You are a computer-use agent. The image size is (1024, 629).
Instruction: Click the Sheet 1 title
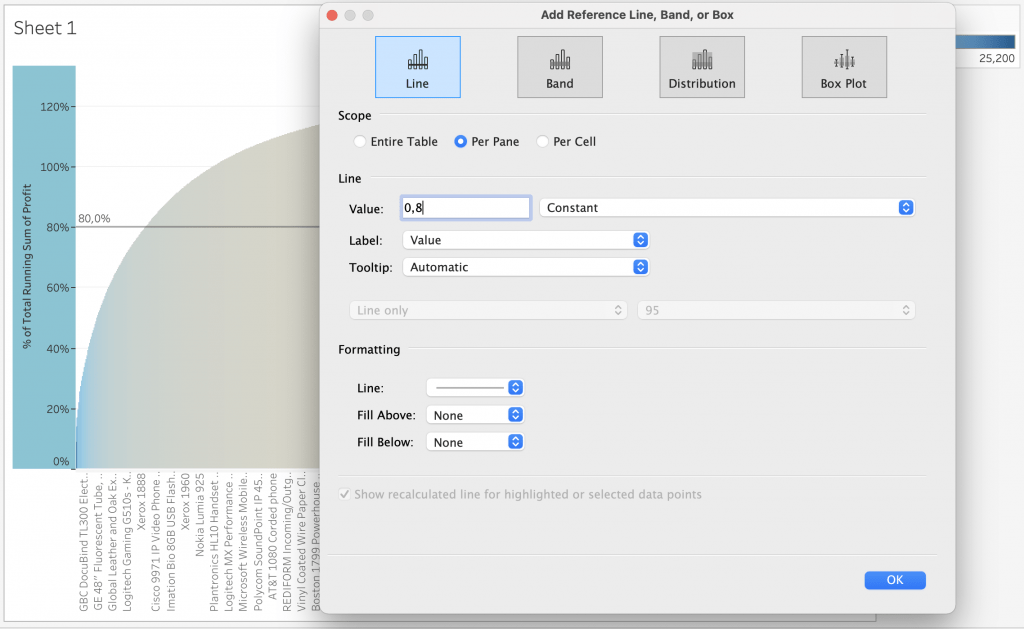(45, 28)
